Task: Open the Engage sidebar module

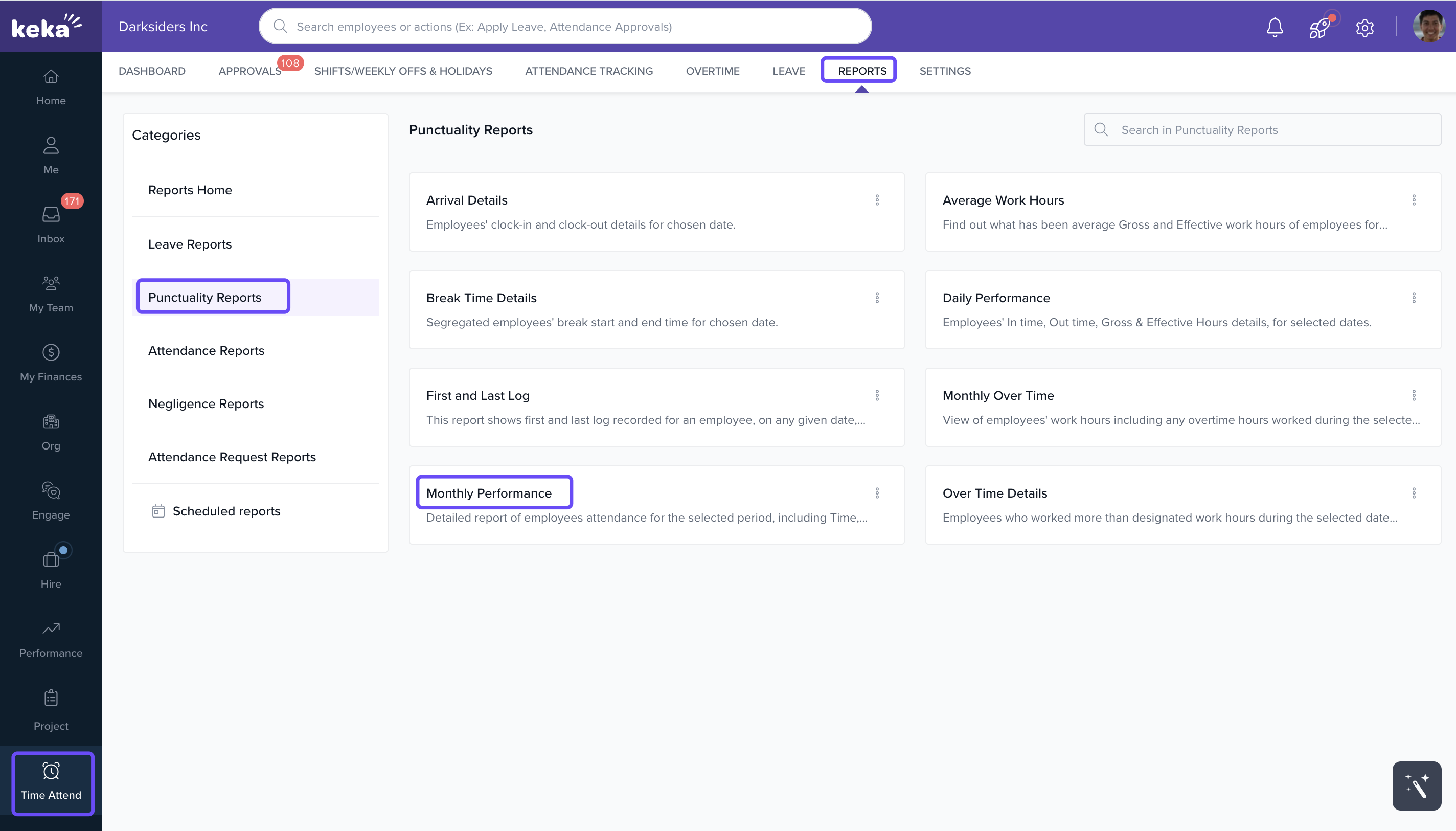Action: tap(51, 501)
